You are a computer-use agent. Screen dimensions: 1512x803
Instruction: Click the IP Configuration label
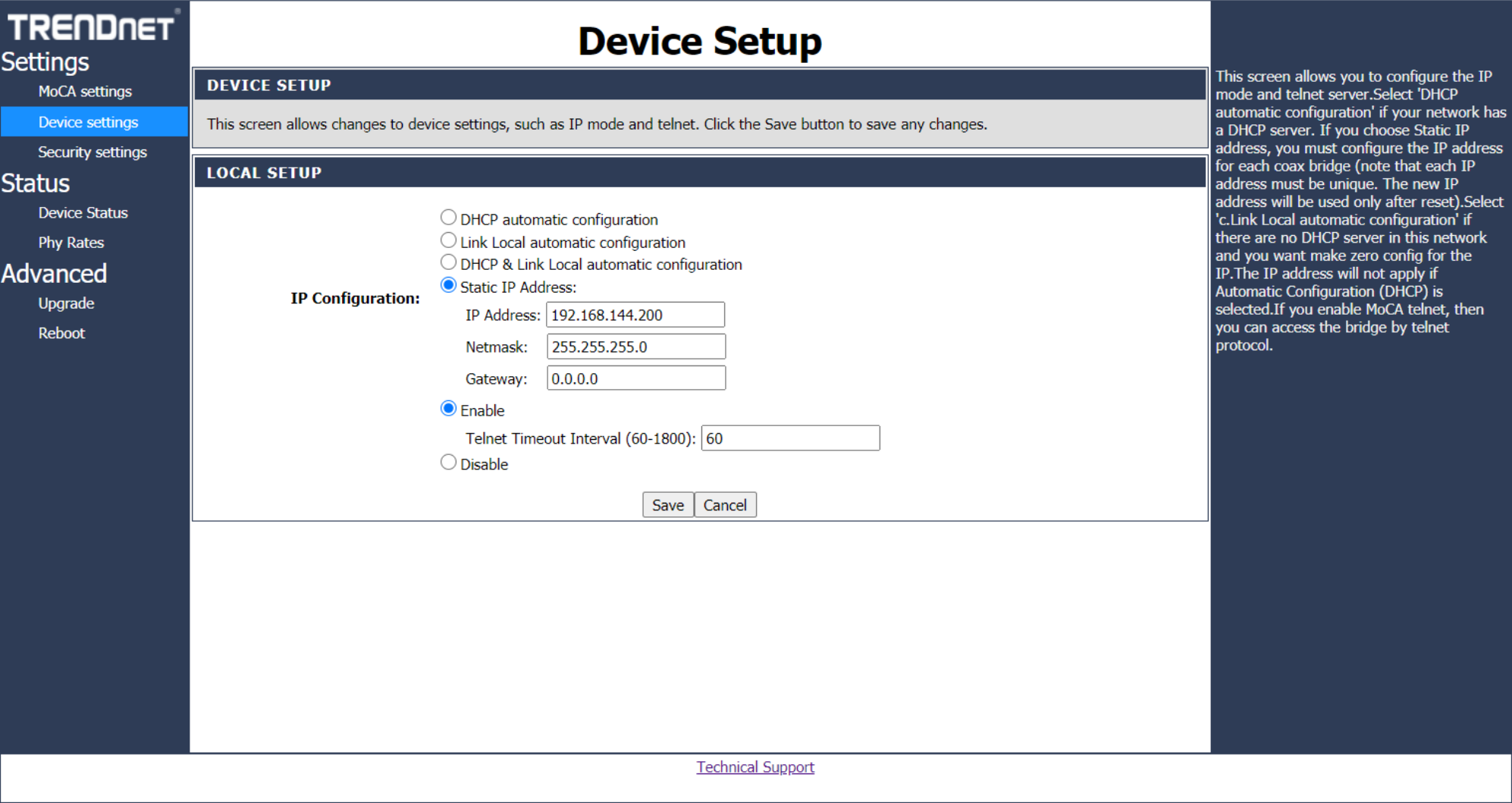pyautogui.click(x=355, y=298)
